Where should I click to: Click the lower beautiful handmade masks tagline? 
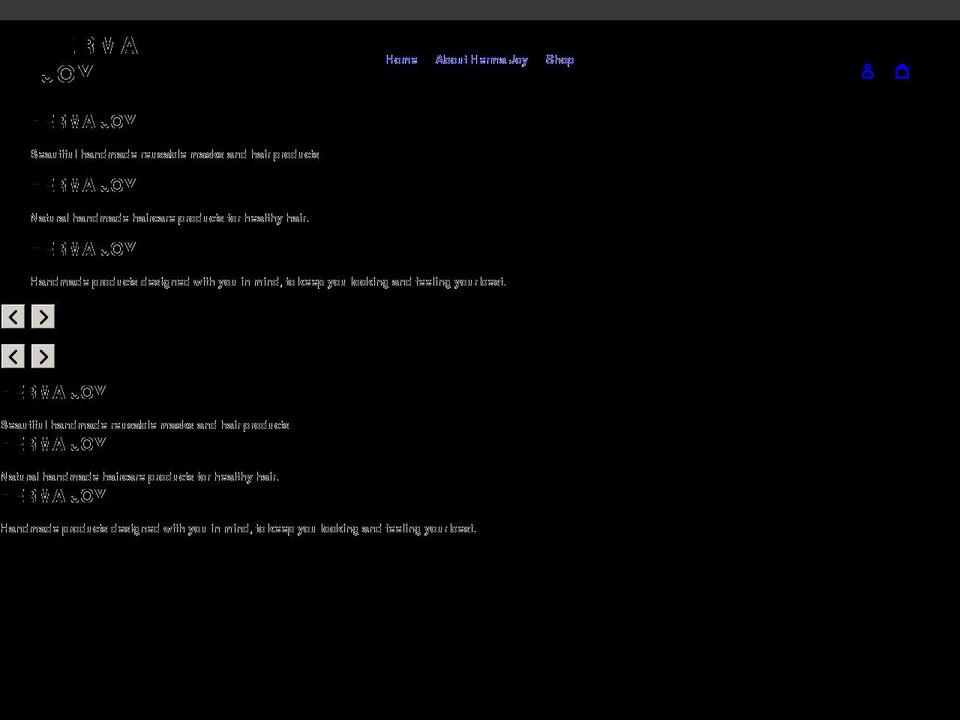click(x=144, y=424)
